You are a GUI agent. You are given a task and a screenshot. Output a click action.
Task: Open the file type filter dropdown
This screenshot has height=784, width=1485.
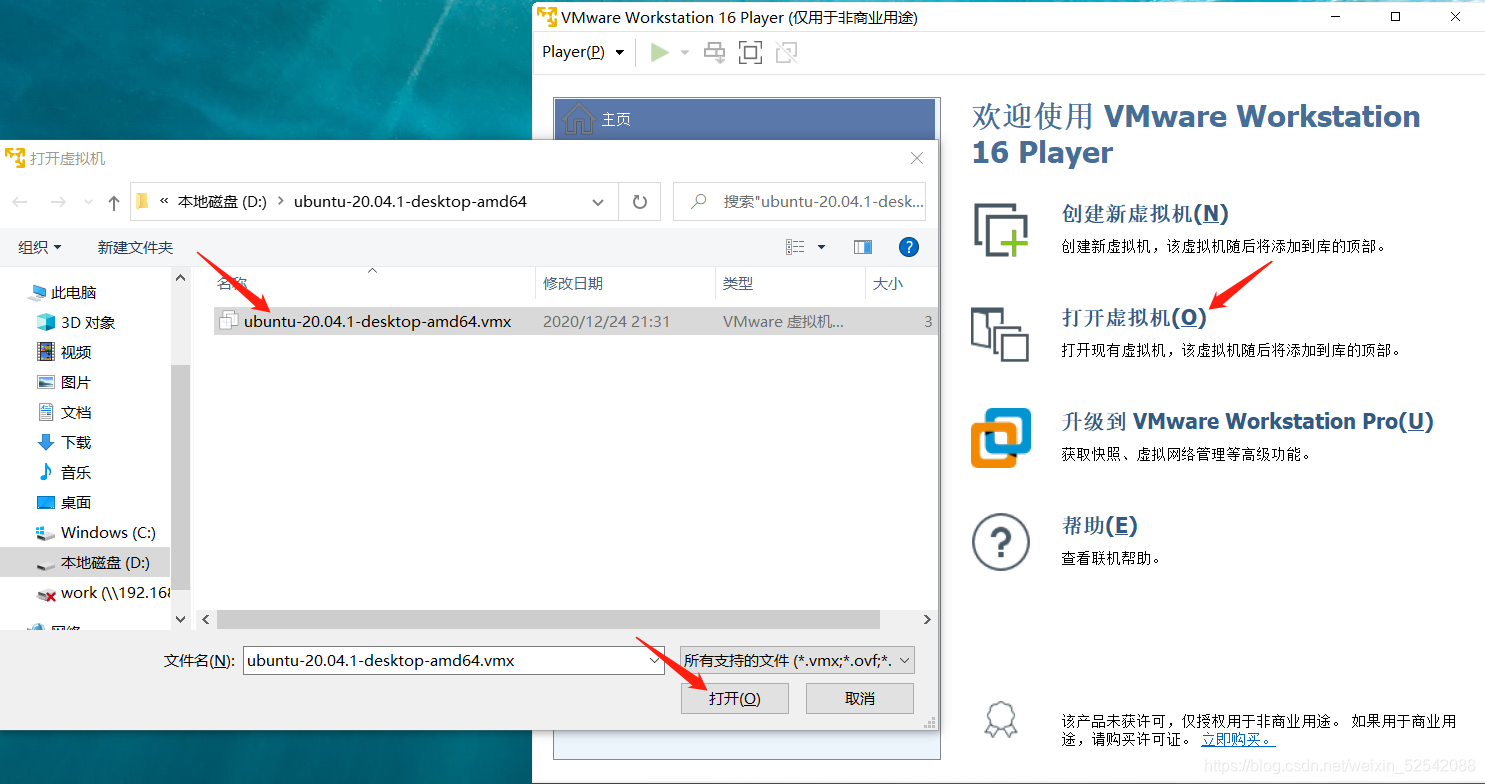(x=796, y=660)
